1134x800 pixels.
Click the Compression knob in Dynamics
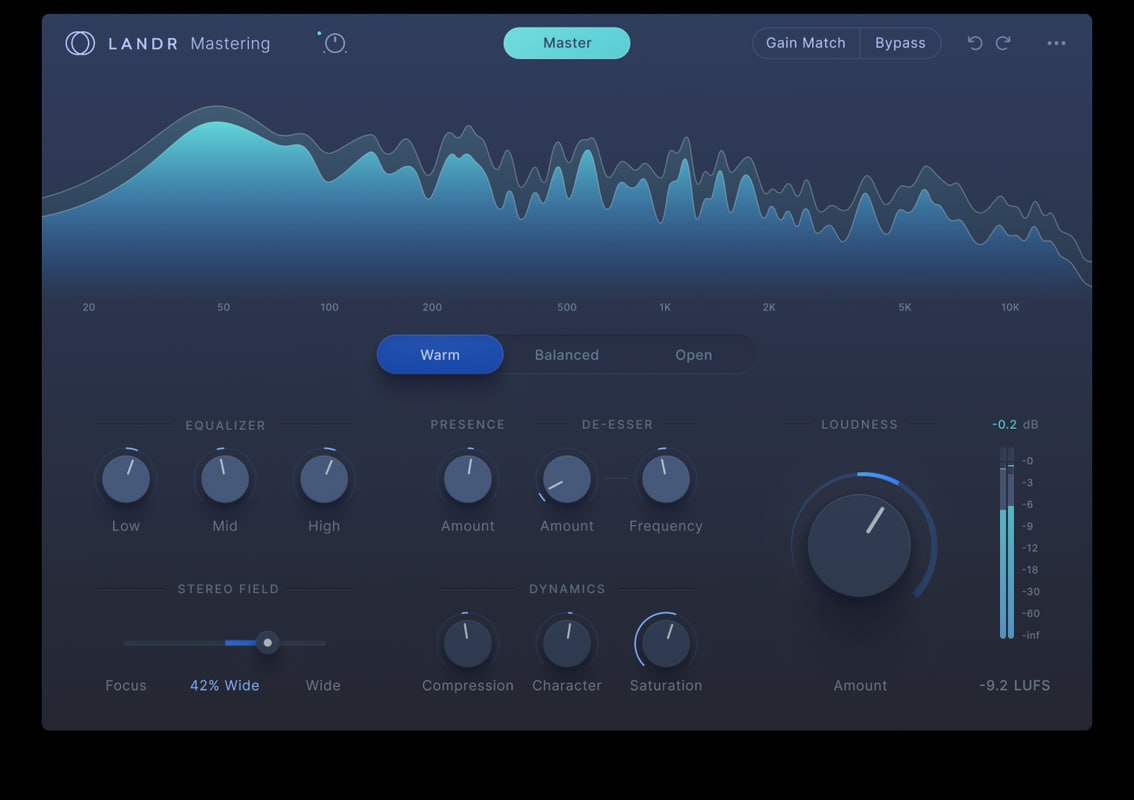pos(468,643)
